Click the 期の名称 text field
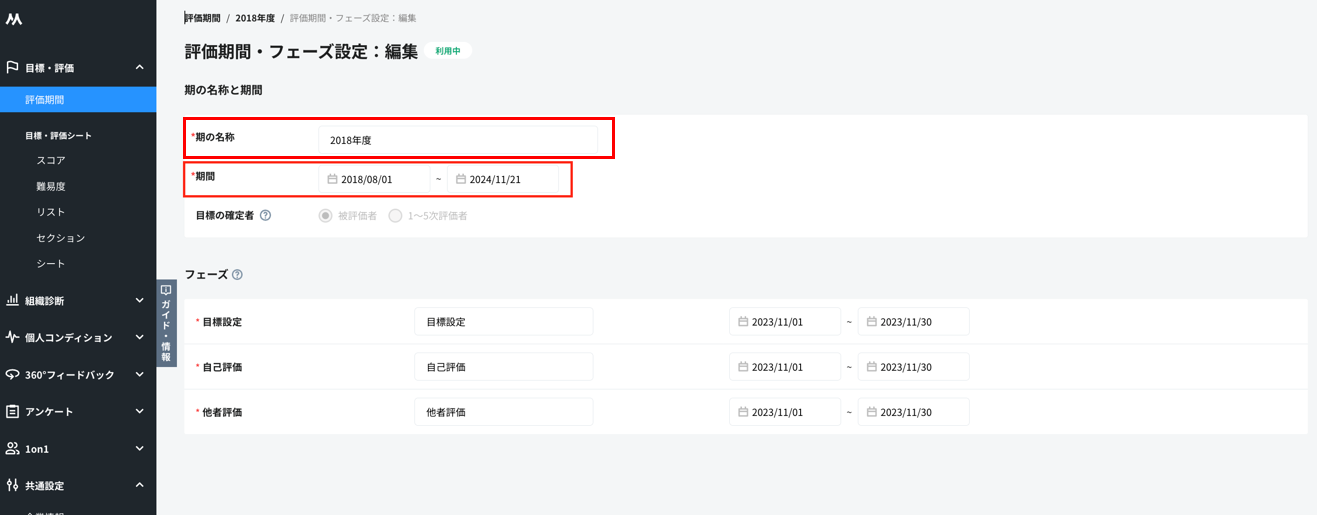This screenshot has height=515, width=1317. coord(457,140)
